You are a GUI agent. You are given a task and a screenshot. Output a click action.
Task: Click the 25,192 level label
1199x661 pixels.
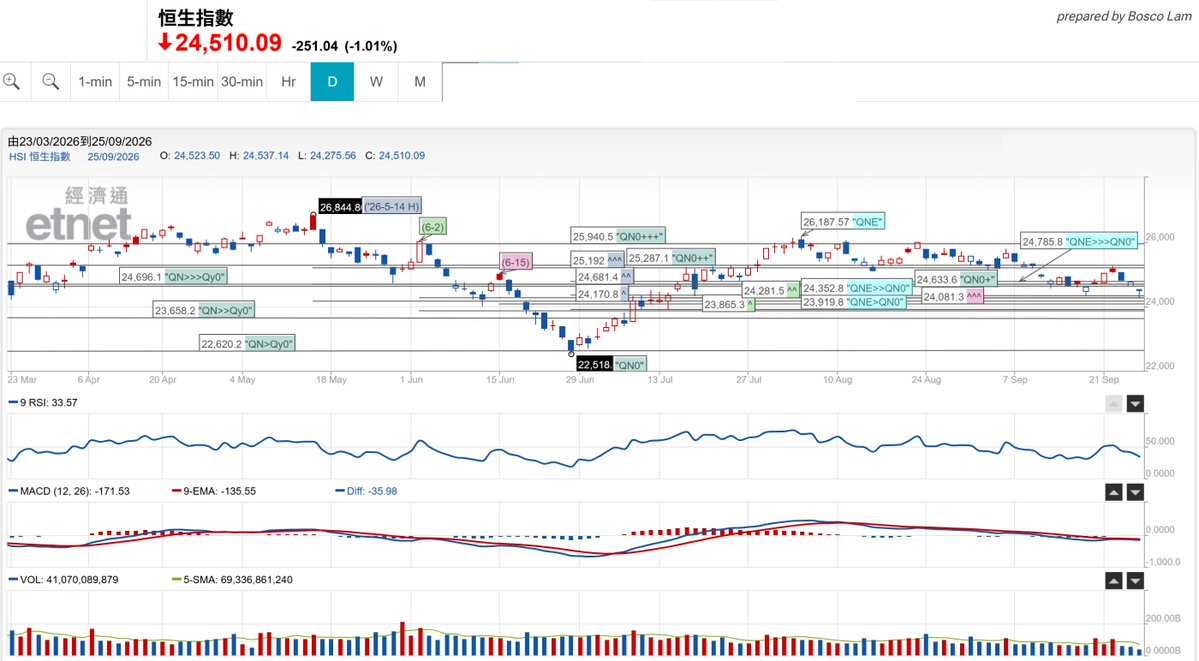pyautogui.click(x=597, y=260)
